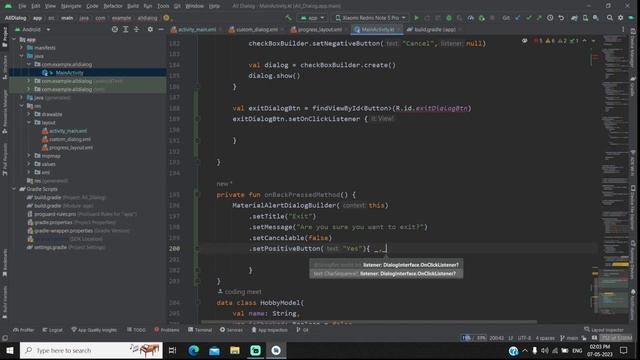Hide the Project panel with minus icon
640x360 pixels.
[161, 29]
